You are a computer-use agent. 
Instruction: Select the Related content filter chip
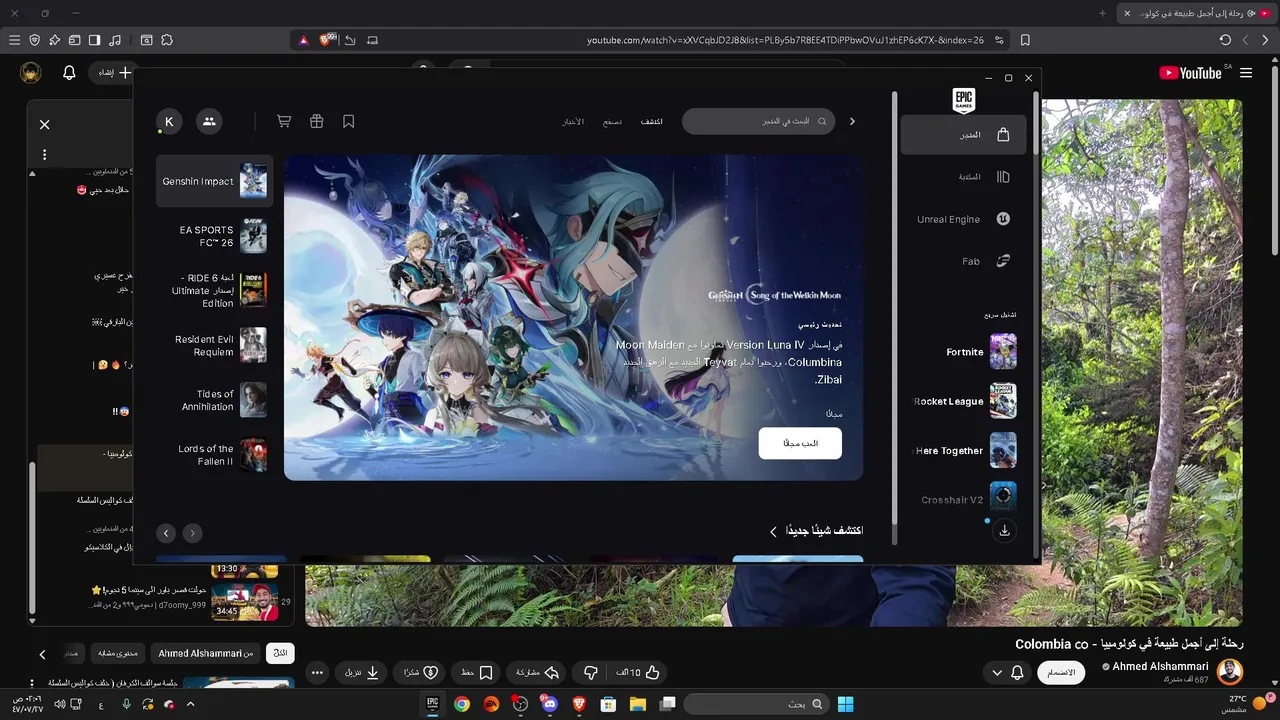pos(118,653)
